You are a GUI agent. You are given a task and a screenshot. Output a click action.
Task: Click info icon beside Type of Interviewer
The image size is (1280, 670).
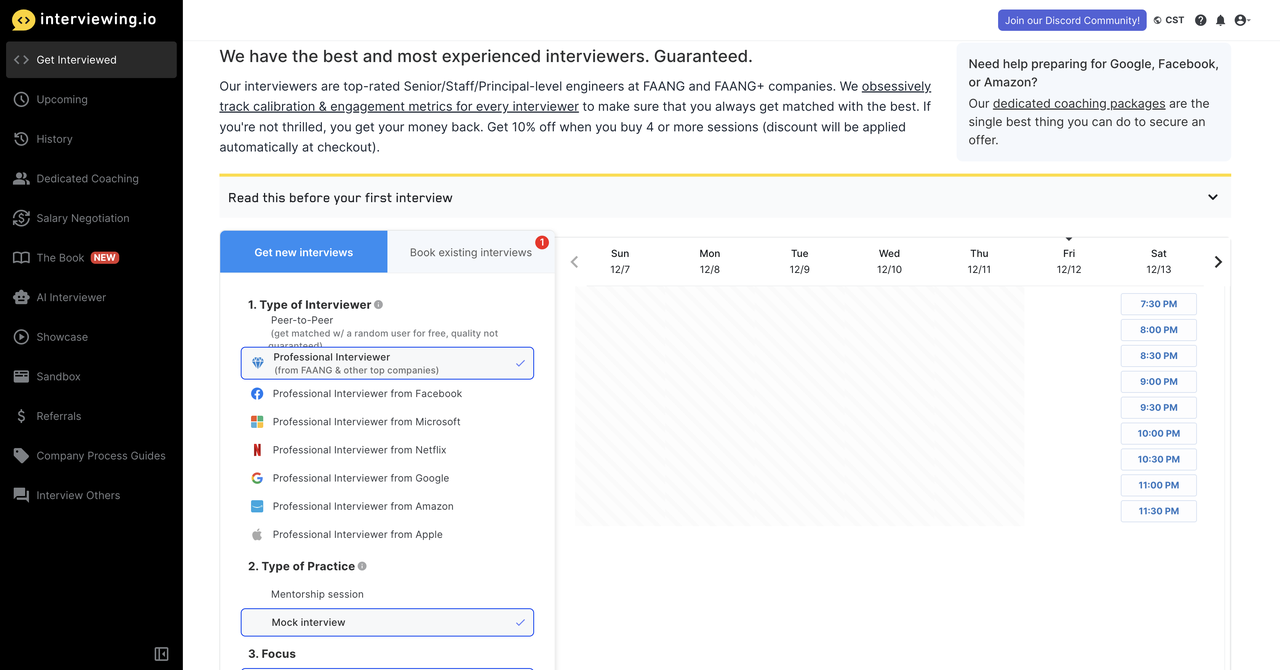(x=379, y=305)
